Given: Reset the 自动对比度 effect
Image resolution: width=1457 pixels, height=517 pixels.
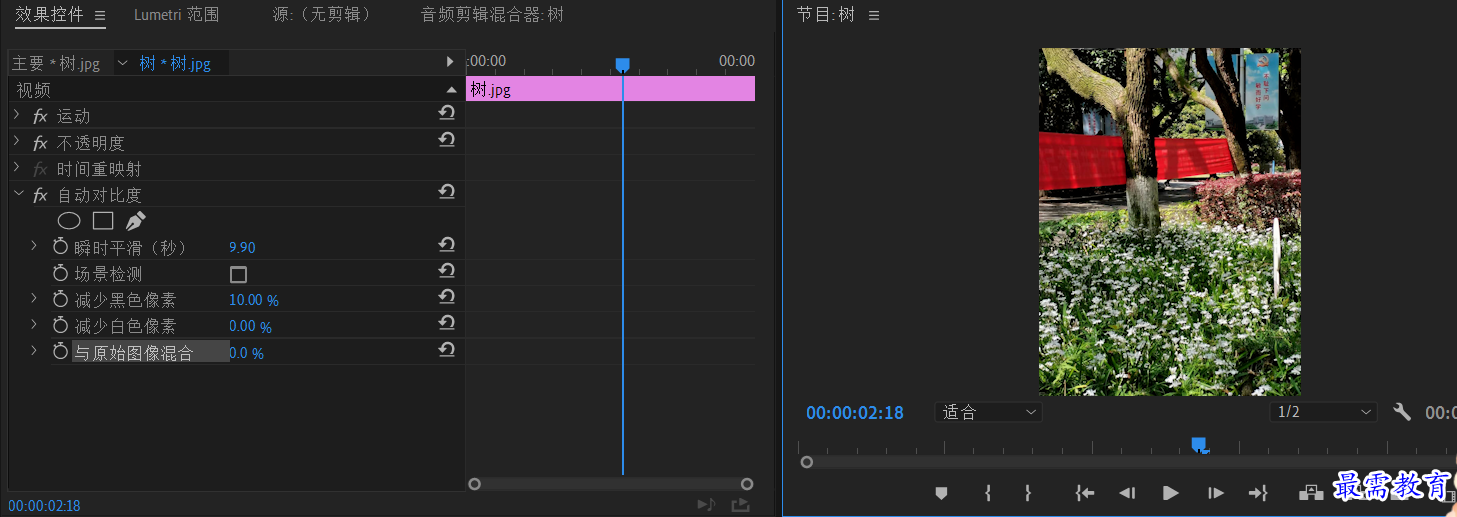Looking at the screenshot, I should point(447,192).
